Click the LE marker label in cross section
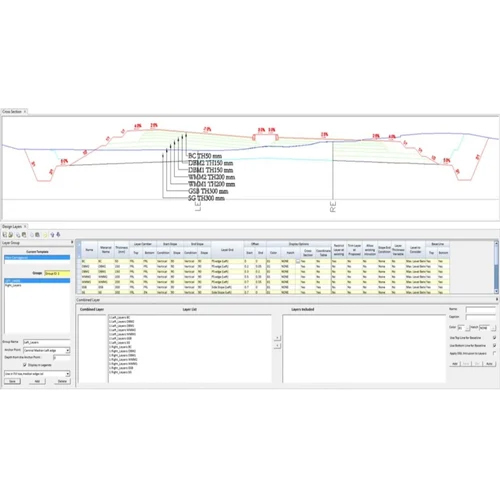This screenshot has height=500, width=500. pos(198,207)
